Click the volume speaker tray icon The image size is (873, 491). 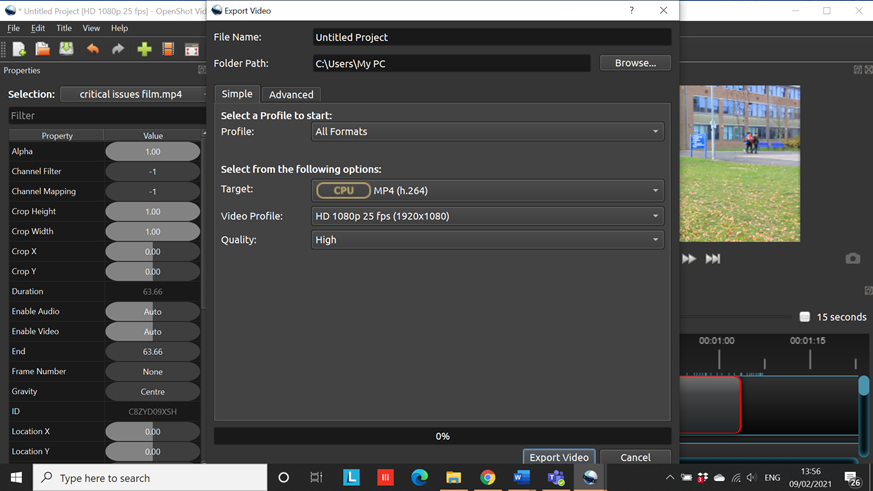click(x=752, y=478)
